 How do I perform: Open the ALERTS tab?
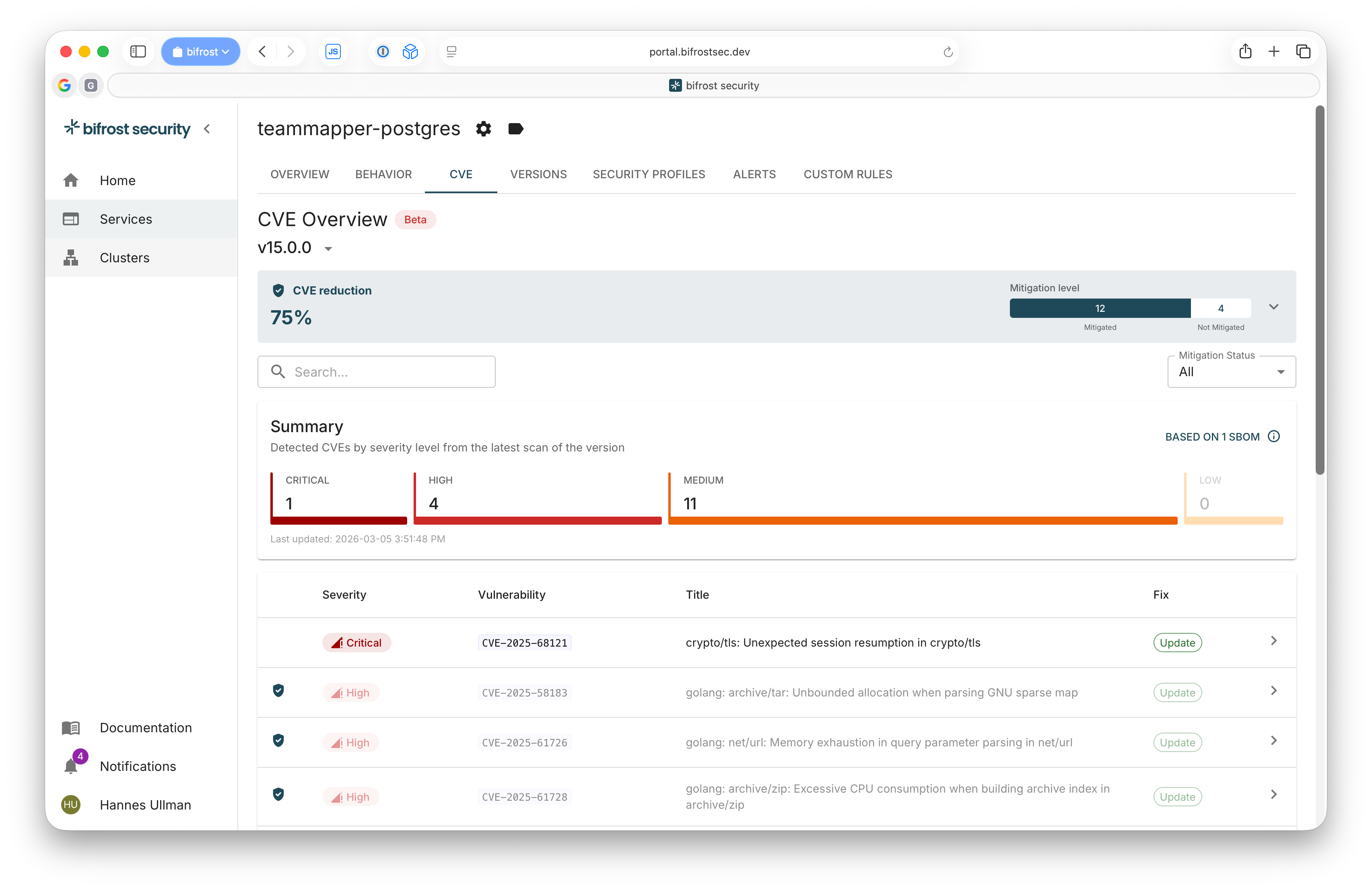click(x=754, y=174)
